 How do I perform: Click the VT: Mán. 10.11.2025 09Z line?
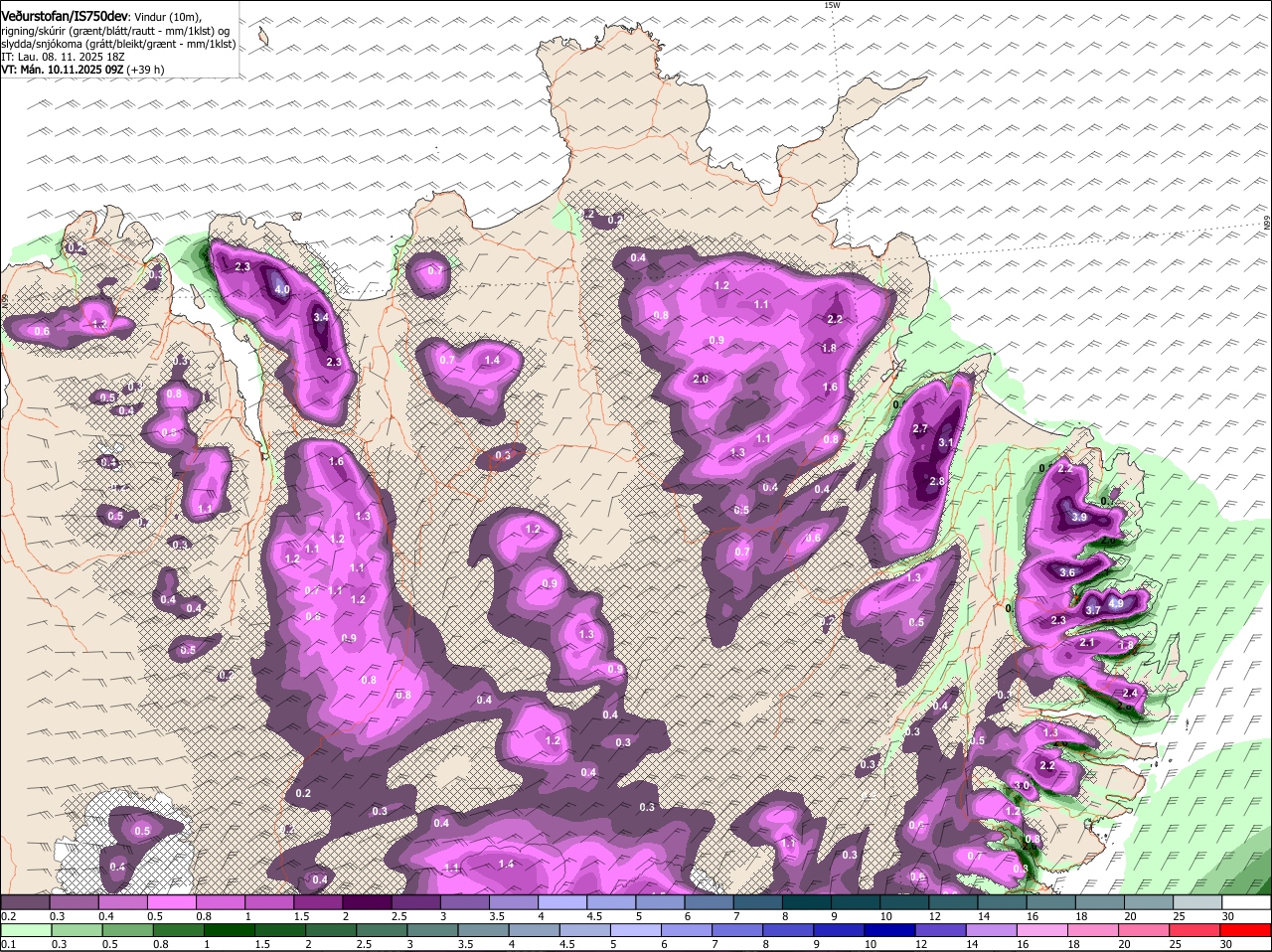click(82, 70)
